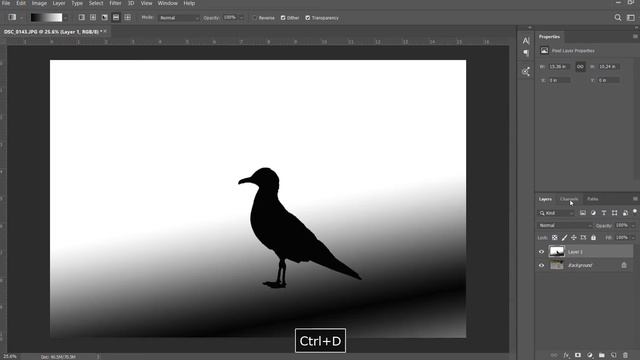Open the Layers panel flyout menu
The image size is (640, 360).
[635, 199]
